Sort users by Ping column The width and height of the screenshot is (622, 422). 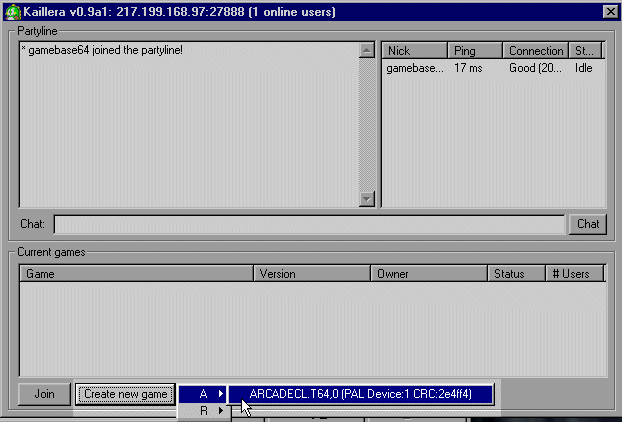[475, 51]
